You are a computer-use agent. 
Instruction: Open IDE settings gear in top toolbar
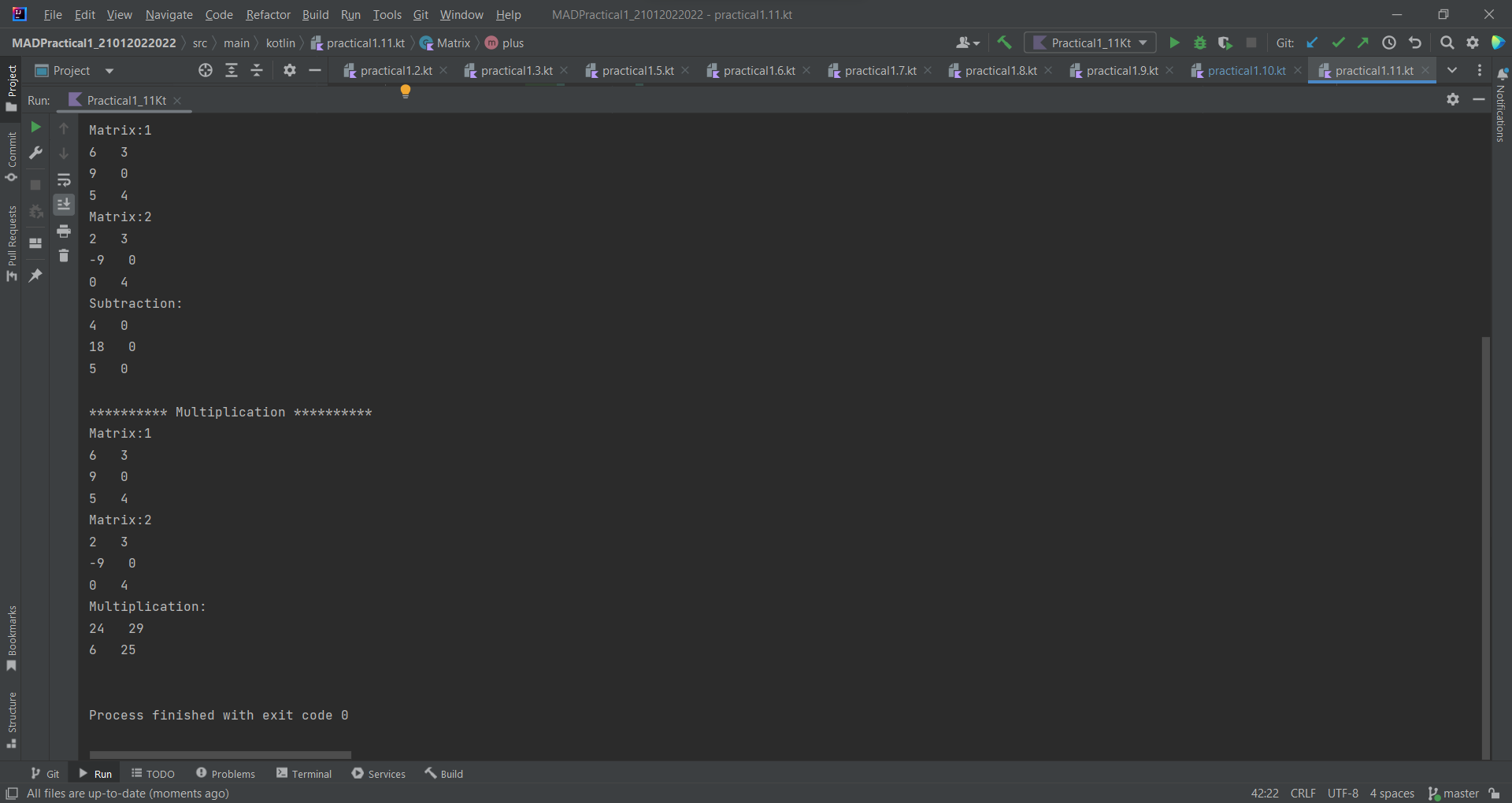coord(1473,43)
